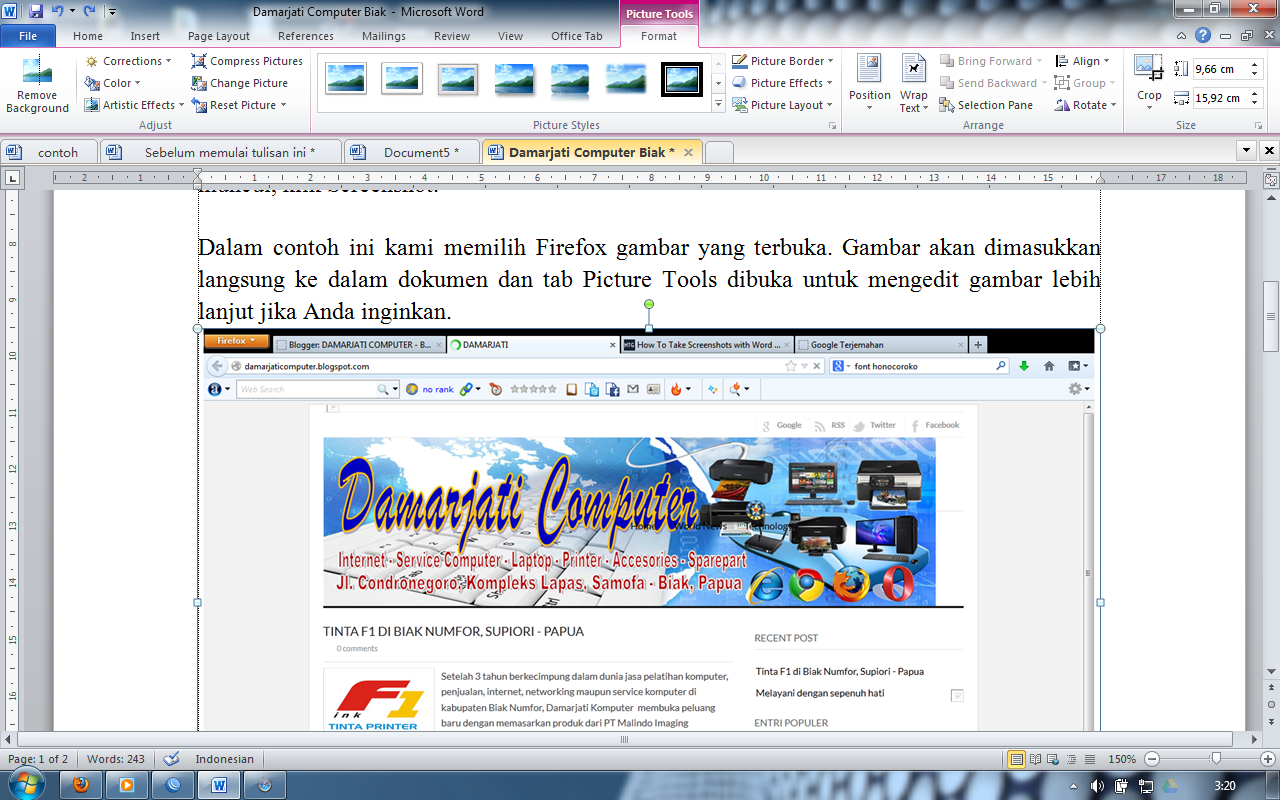Switch to the Document5 tab

pyautogui.click(x=412, y=152)
